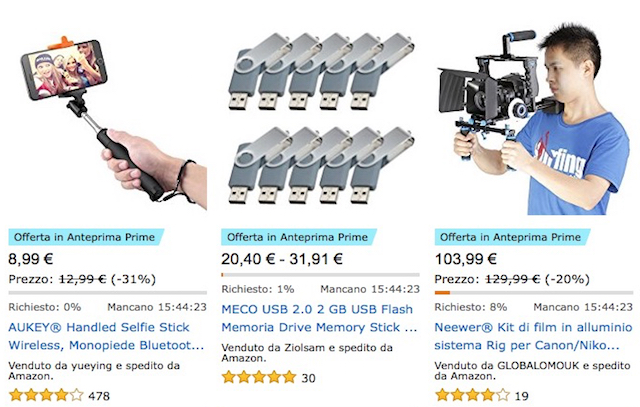640x407 pixels.
Task: Open the 30 reviews count
Action: pos(309,378)
